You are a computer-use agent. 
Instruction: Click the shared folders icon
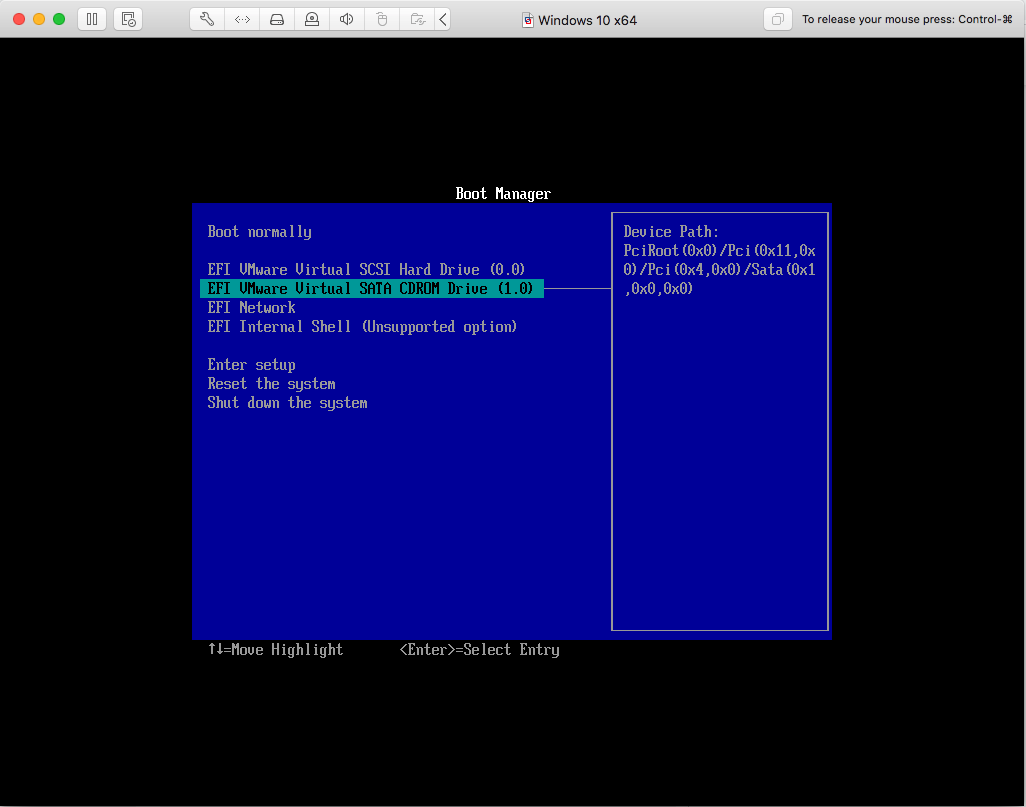click(x=417, y=19)
